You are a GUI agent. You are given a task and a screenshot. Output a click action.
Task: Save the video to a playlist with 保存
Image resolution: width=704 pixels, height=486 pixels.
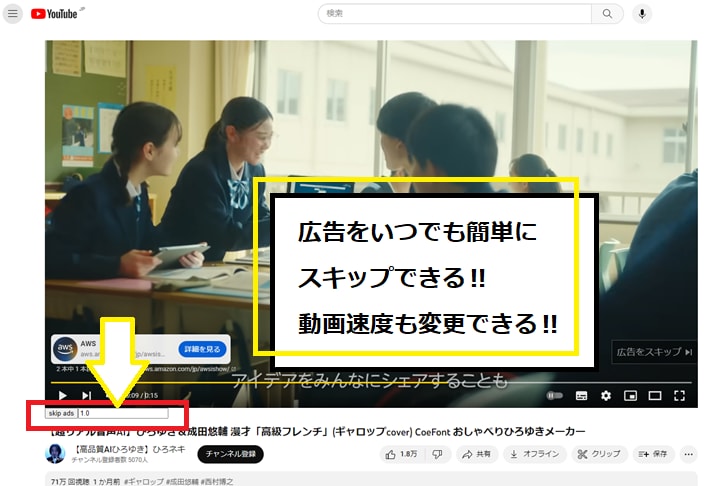653,455
